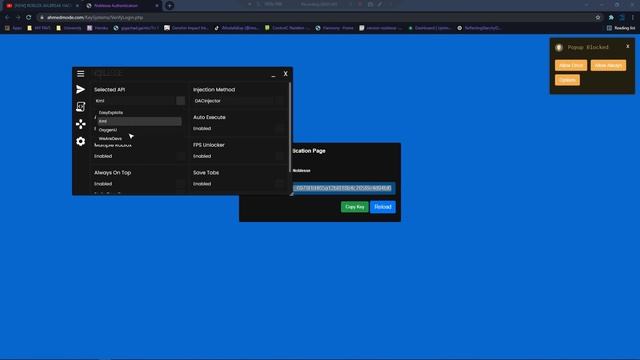
Task: Collapse the Selected API dropdown arrow
Action: [x=180, y=101]
